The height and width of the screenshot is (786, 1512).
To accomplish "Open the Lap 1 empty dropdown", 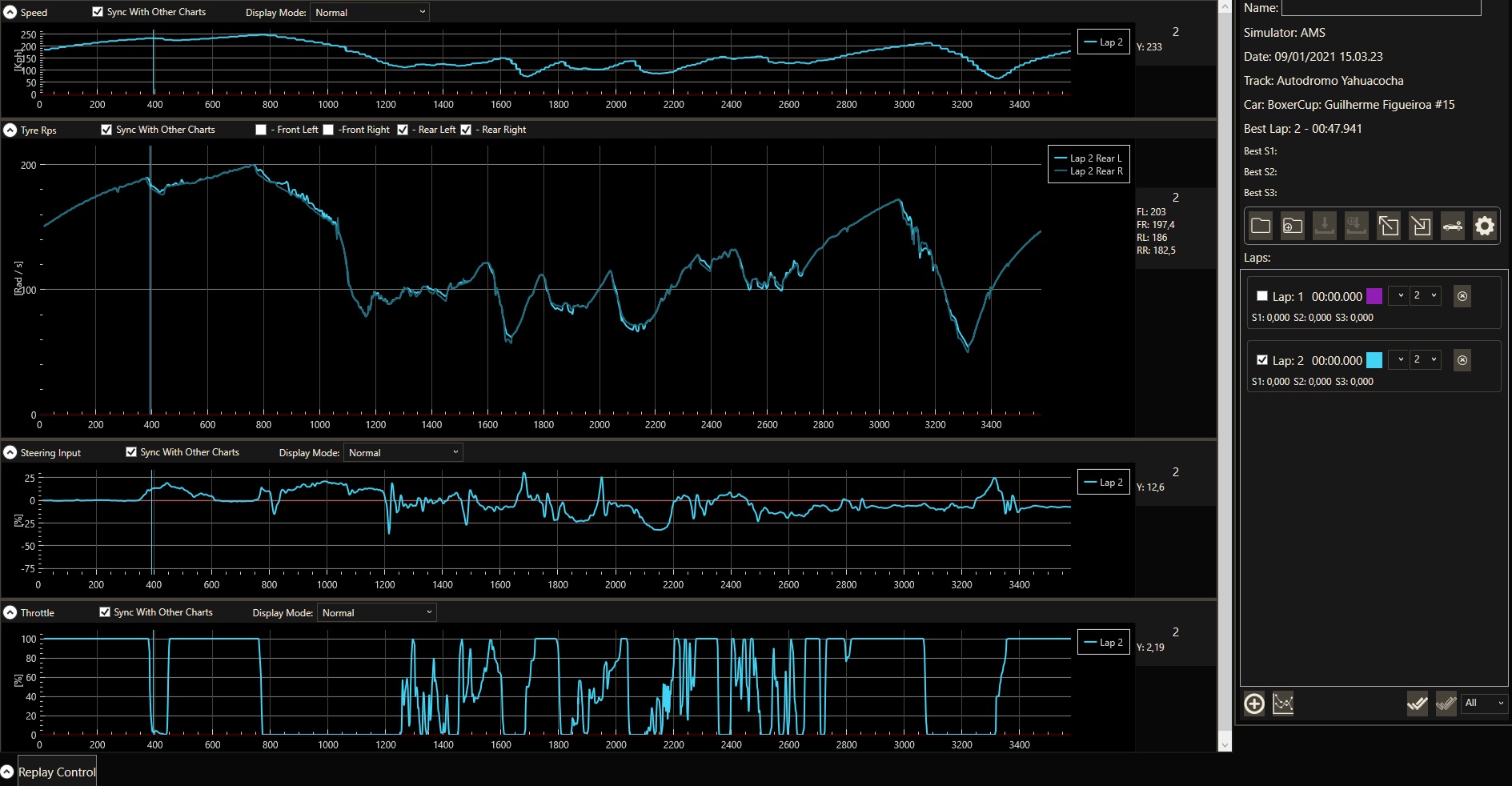I will point(1398,296).
